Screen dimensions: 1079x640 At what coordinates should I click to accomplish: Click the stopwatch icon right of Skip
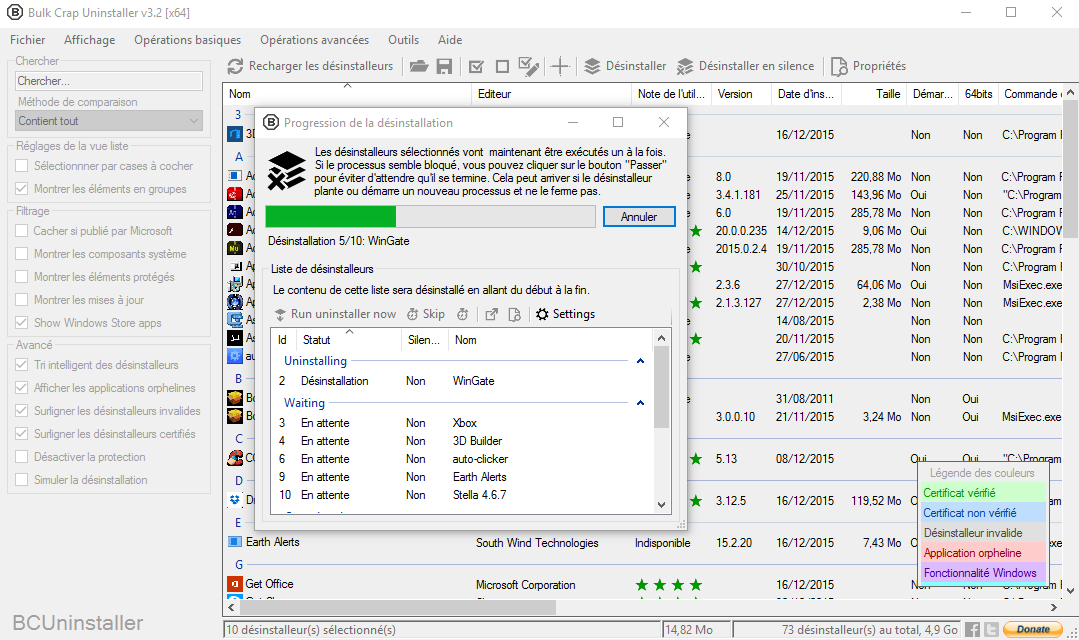(x=462, y=314)
